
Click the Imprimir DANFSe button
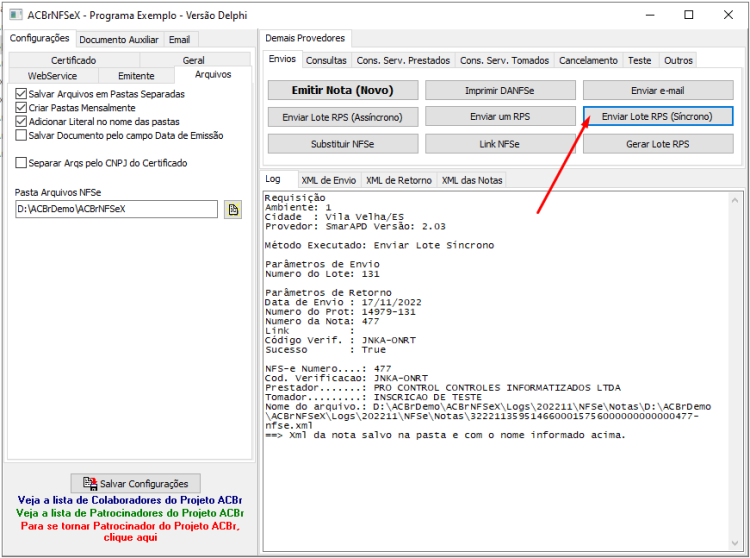click(x=500, y=90)
